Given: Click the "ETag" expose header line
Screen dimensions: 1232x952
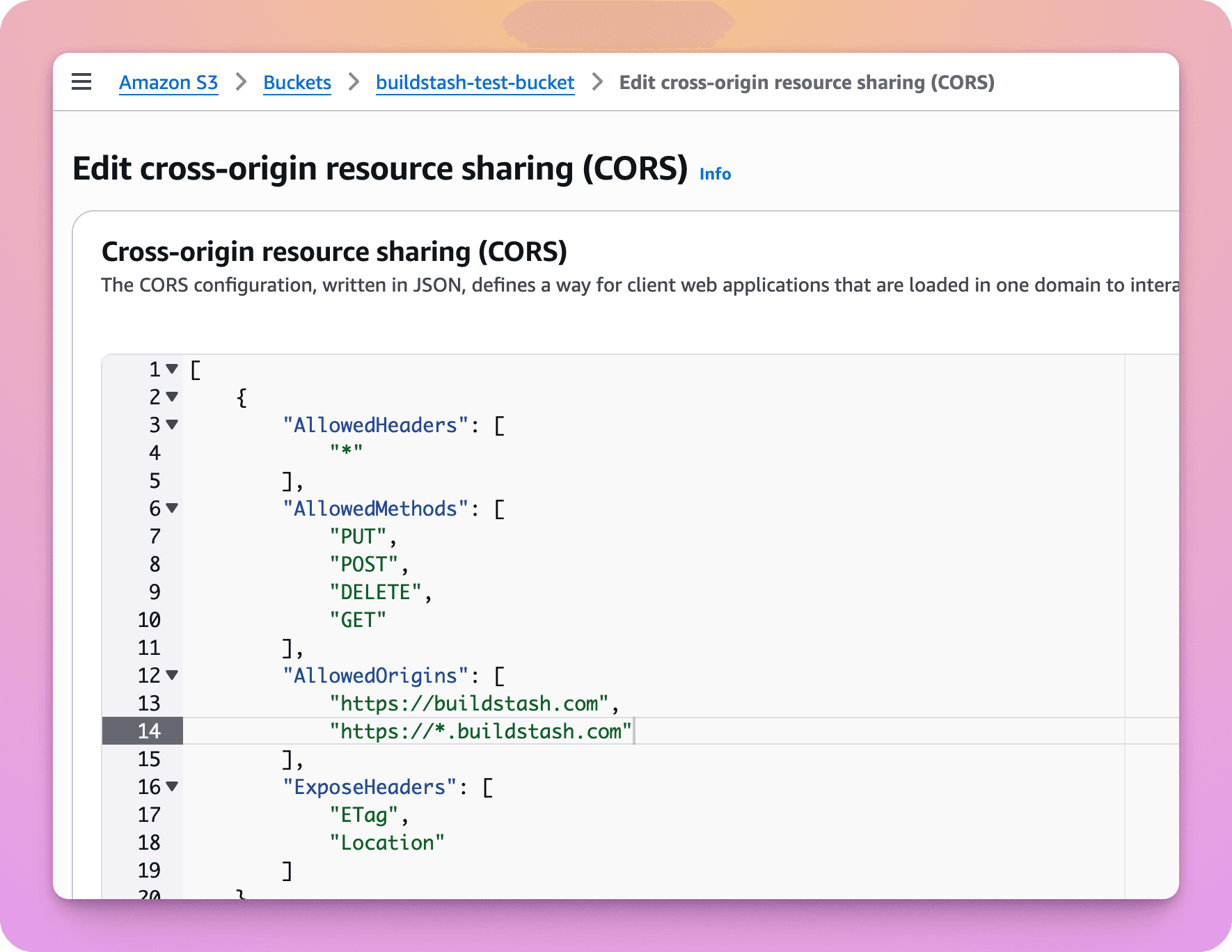Looking at the screenshot, I should click(364, 815).
